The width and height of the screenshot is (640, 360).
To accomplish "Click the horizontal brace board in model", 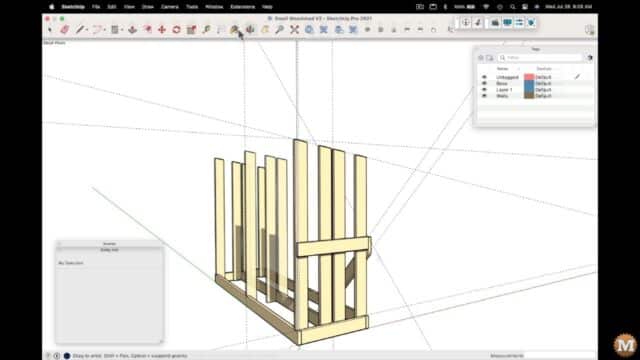I will (x=333, y=247).
